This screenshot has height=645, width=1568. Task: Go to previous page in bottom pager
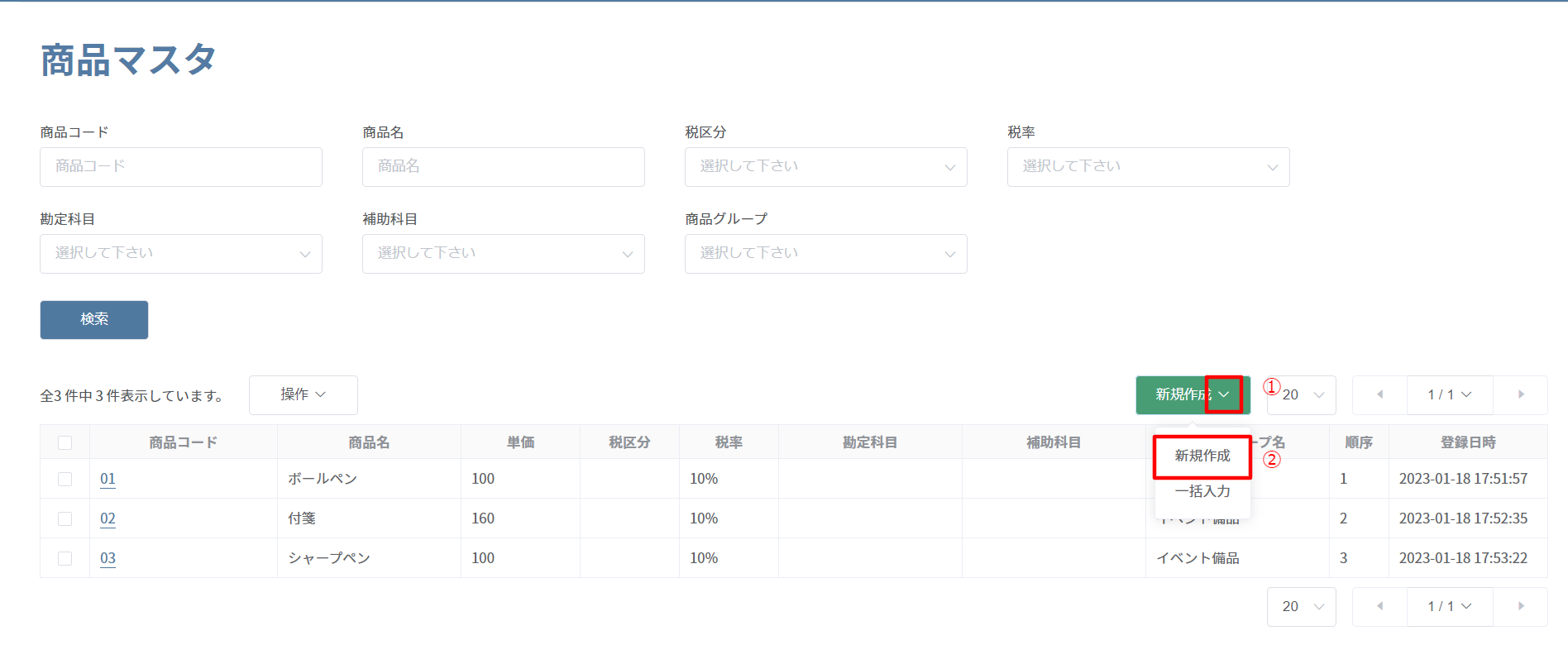1379,607
